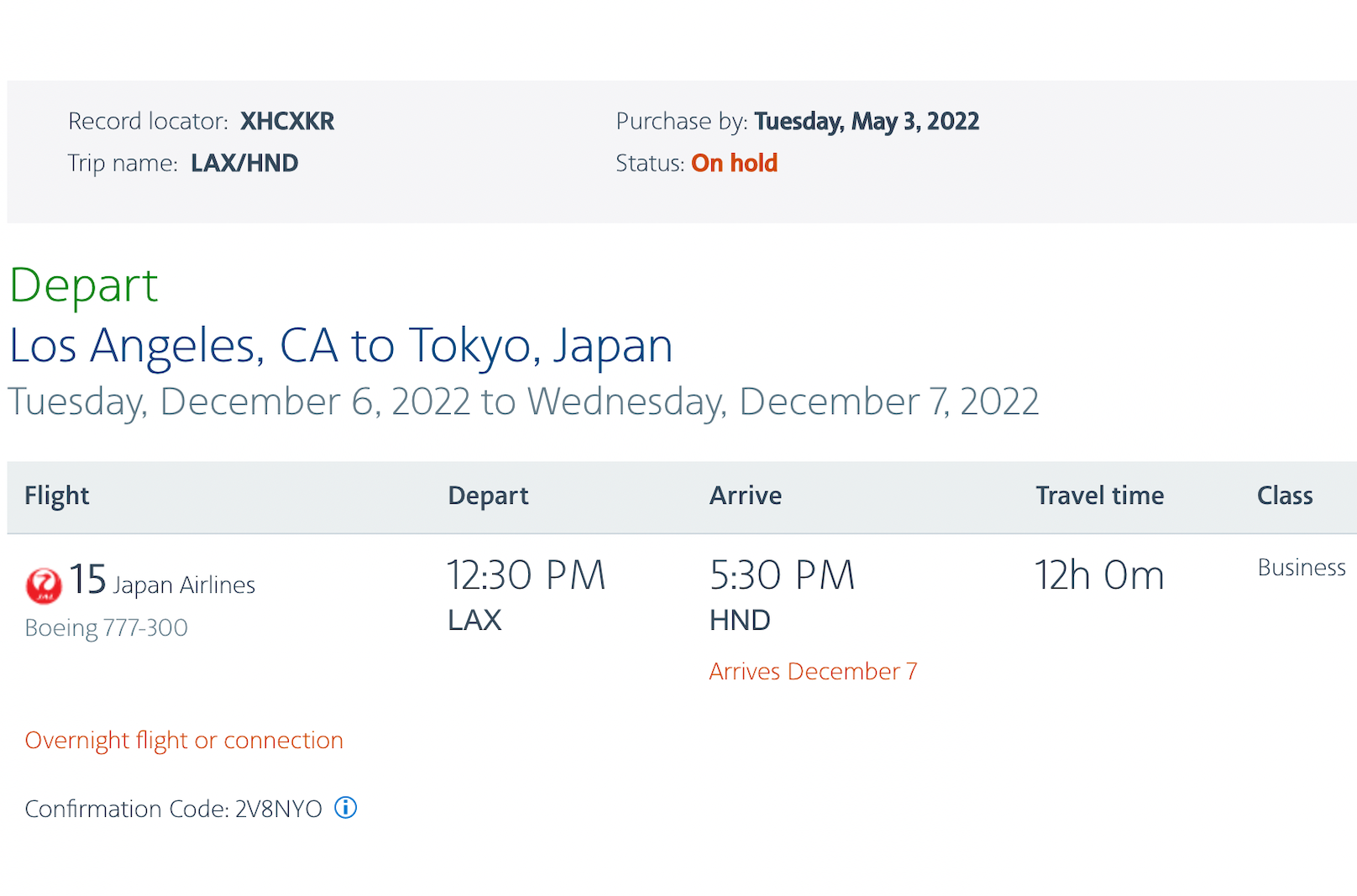Click the Boeing 777-300 aircraft text

coord(107,628)
